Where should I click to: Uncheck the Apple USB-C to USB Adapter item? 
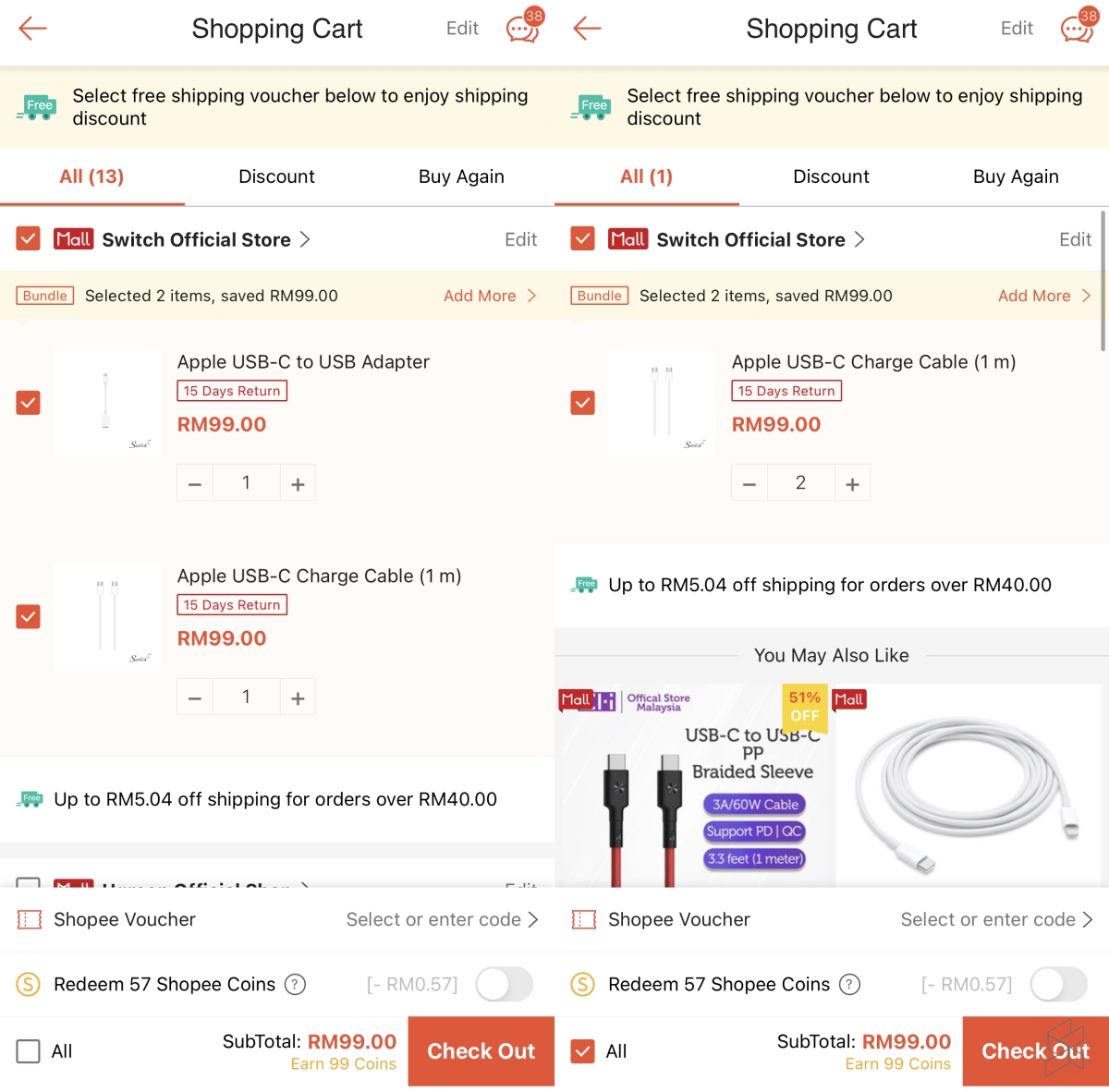point(29,403)
